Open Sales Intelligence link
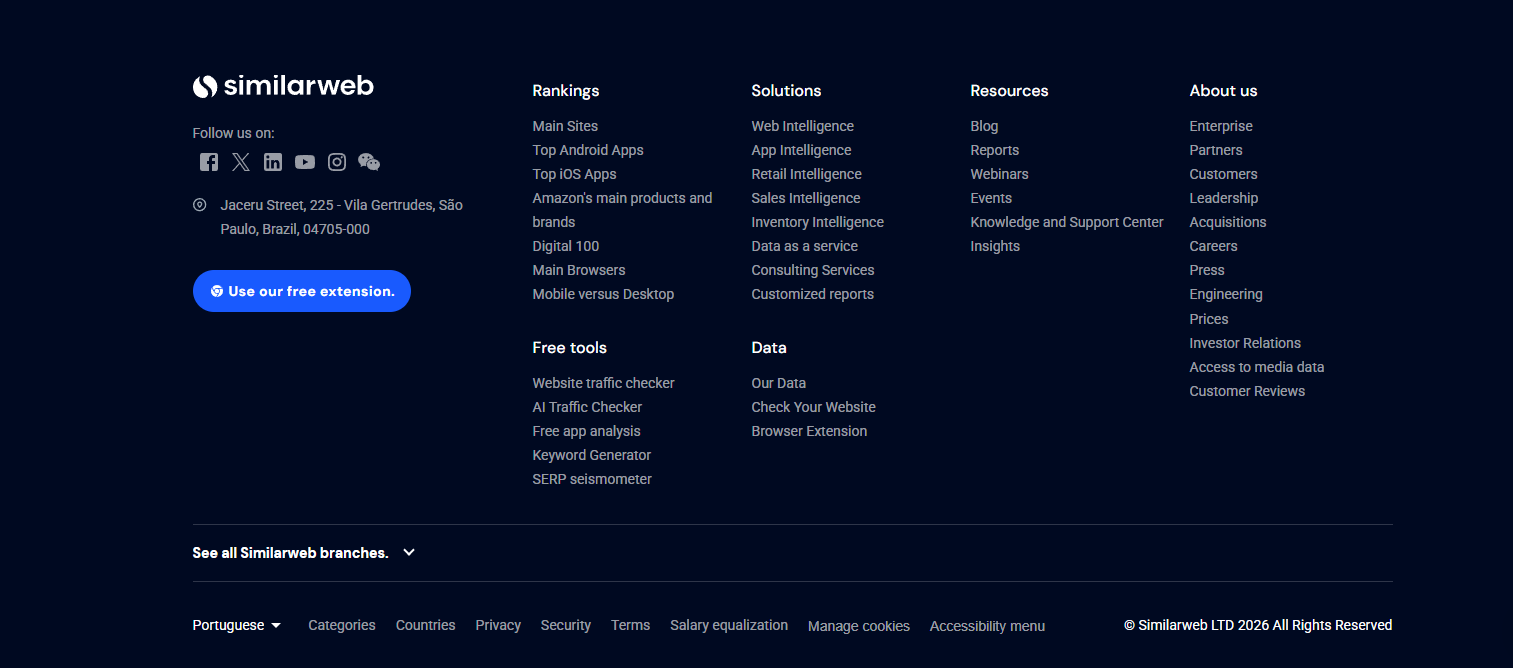1513x668 pixels. click(806, 198)
